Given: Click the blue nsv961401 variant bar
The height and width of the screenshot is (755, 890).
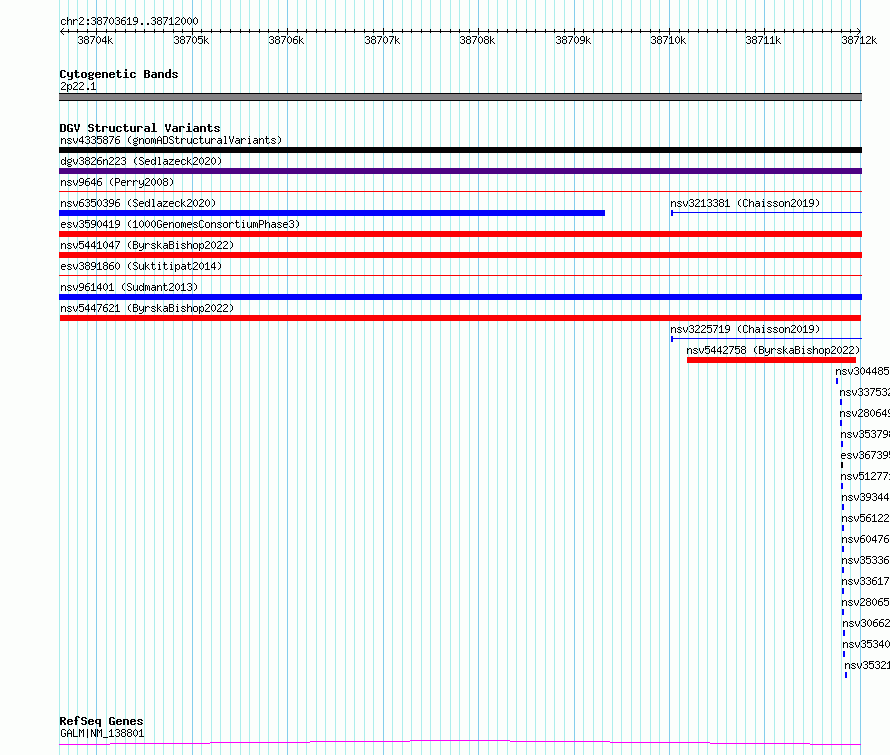Looking at the screenshot, I should (460, 297).
